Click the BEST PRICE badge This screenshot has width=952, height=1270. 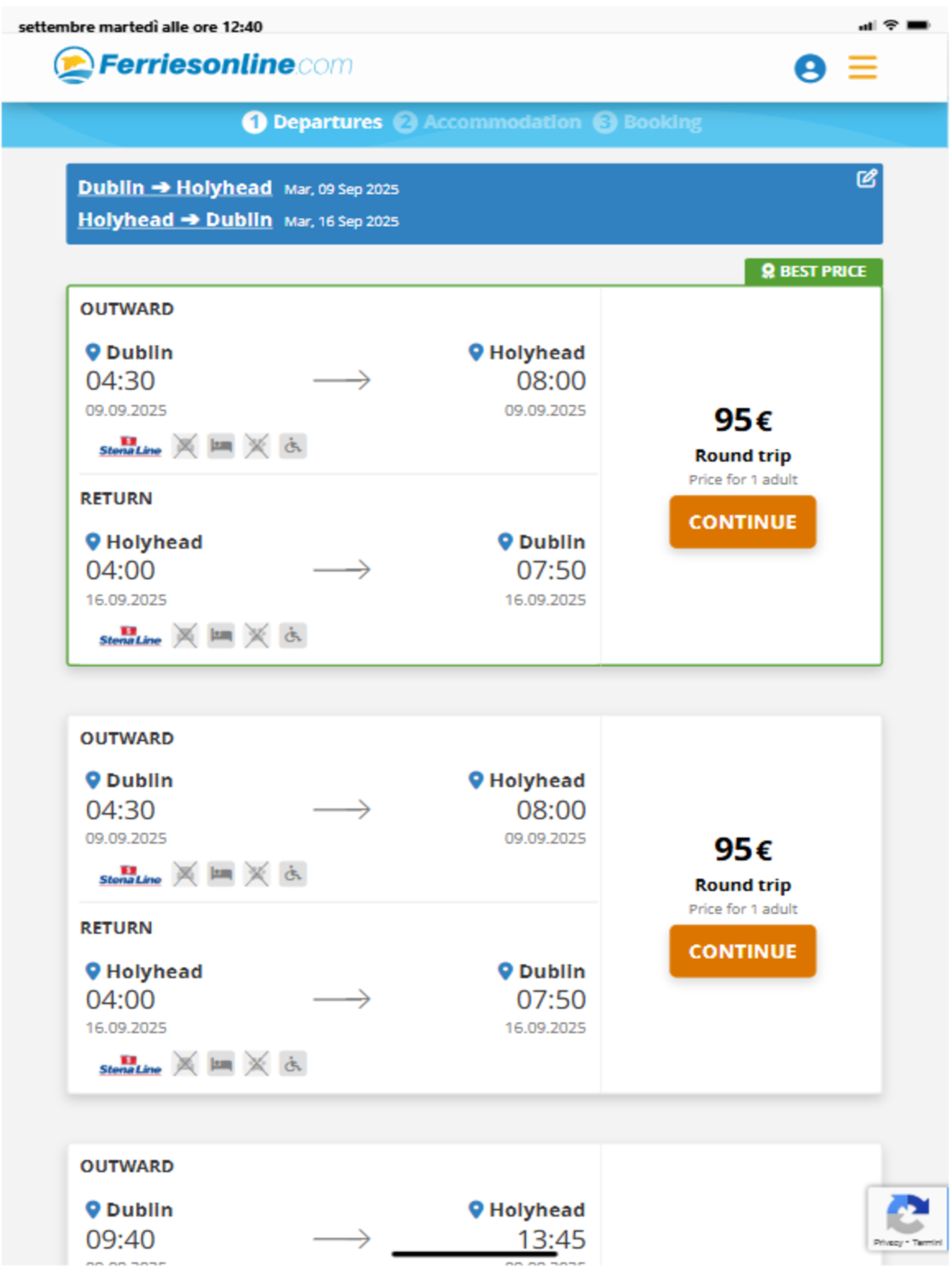[x=814, y=271]
